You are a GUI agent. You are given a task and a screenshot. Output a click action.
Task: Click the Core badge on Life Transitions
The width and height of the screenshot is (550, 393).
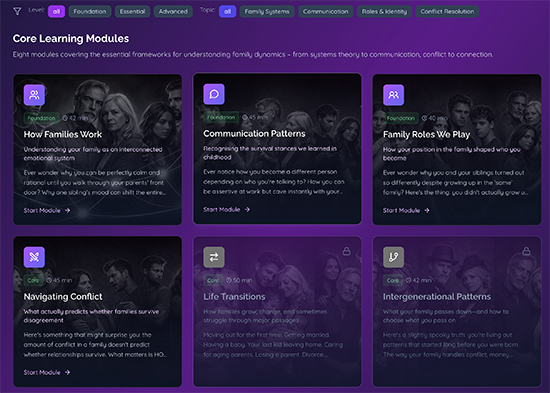tap(213, 280)
